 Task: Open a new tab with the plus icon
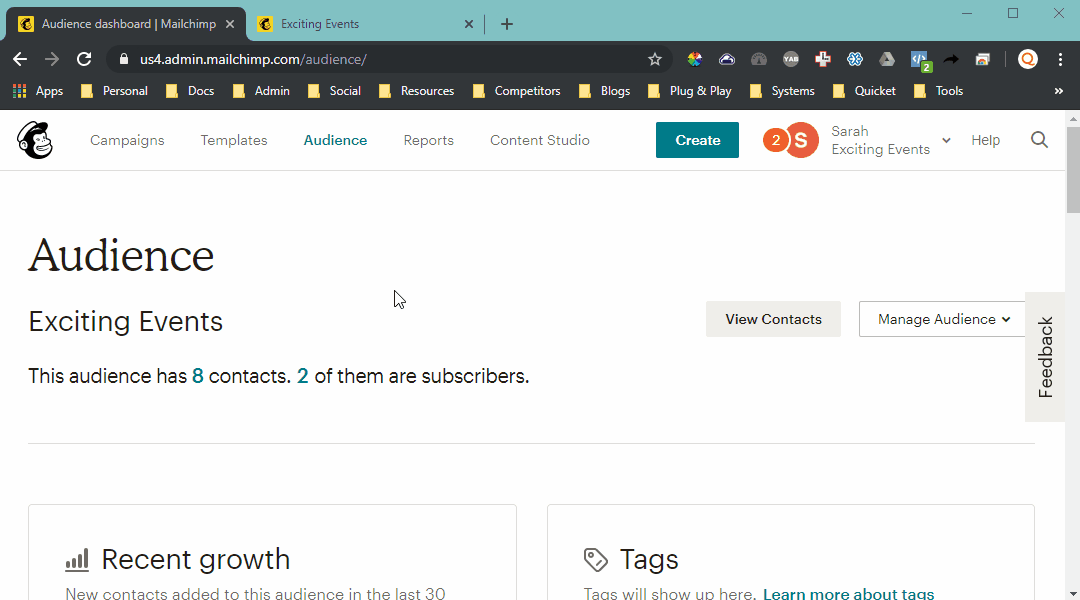507,24
